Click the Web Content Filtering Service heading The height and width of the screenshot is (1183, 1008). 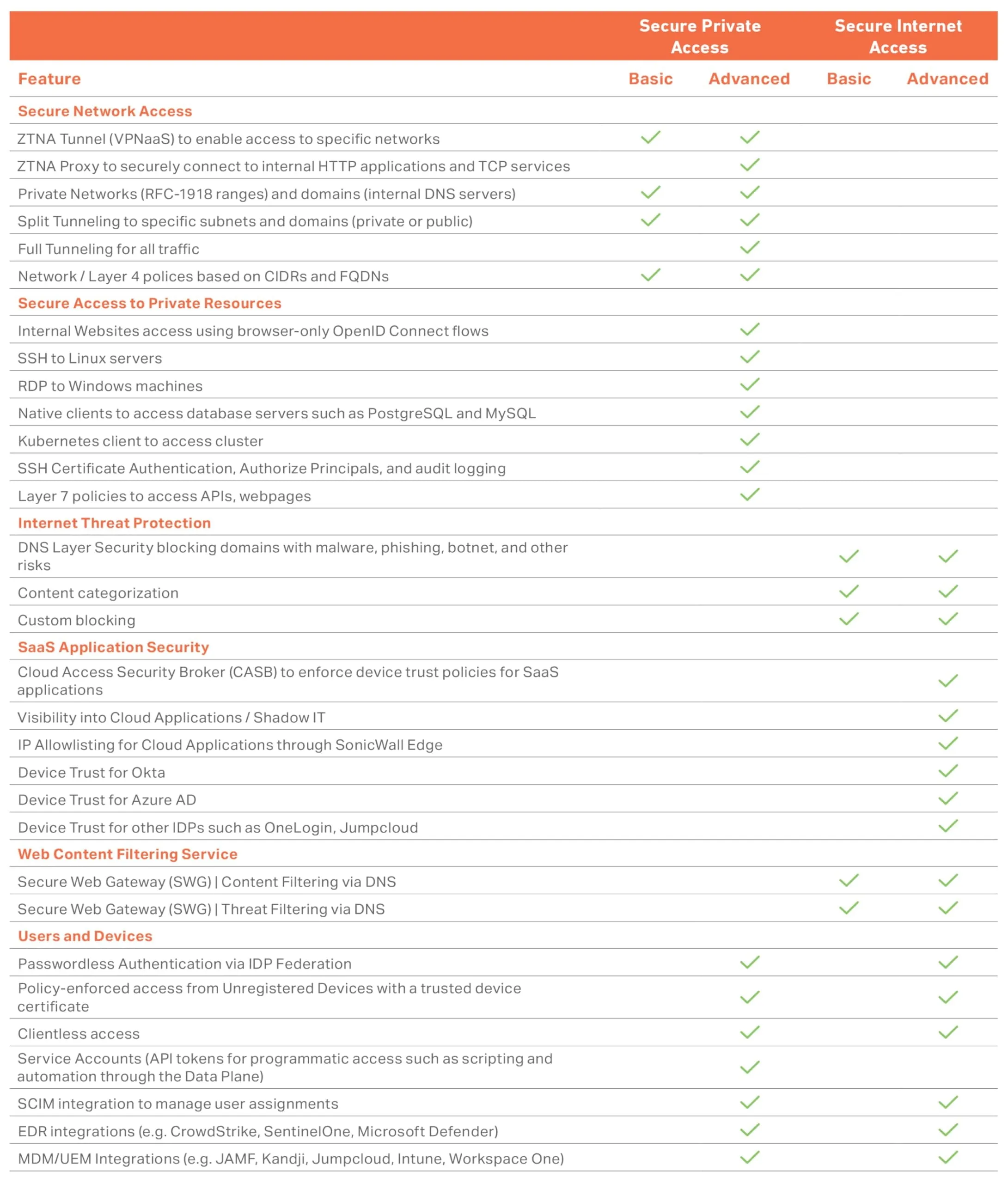click(128, 854)
